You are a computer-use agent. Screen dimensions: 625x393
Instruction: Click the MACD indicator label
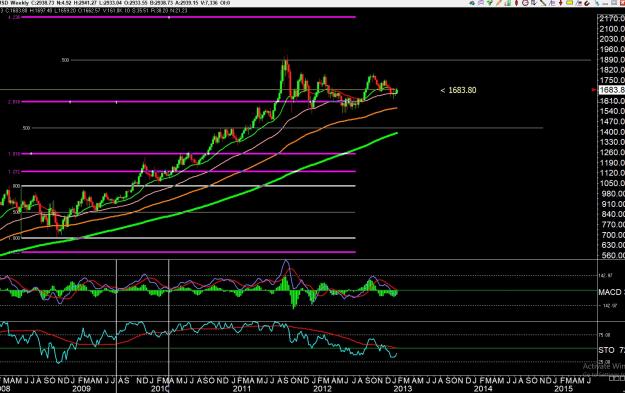(x=610, y=292)
